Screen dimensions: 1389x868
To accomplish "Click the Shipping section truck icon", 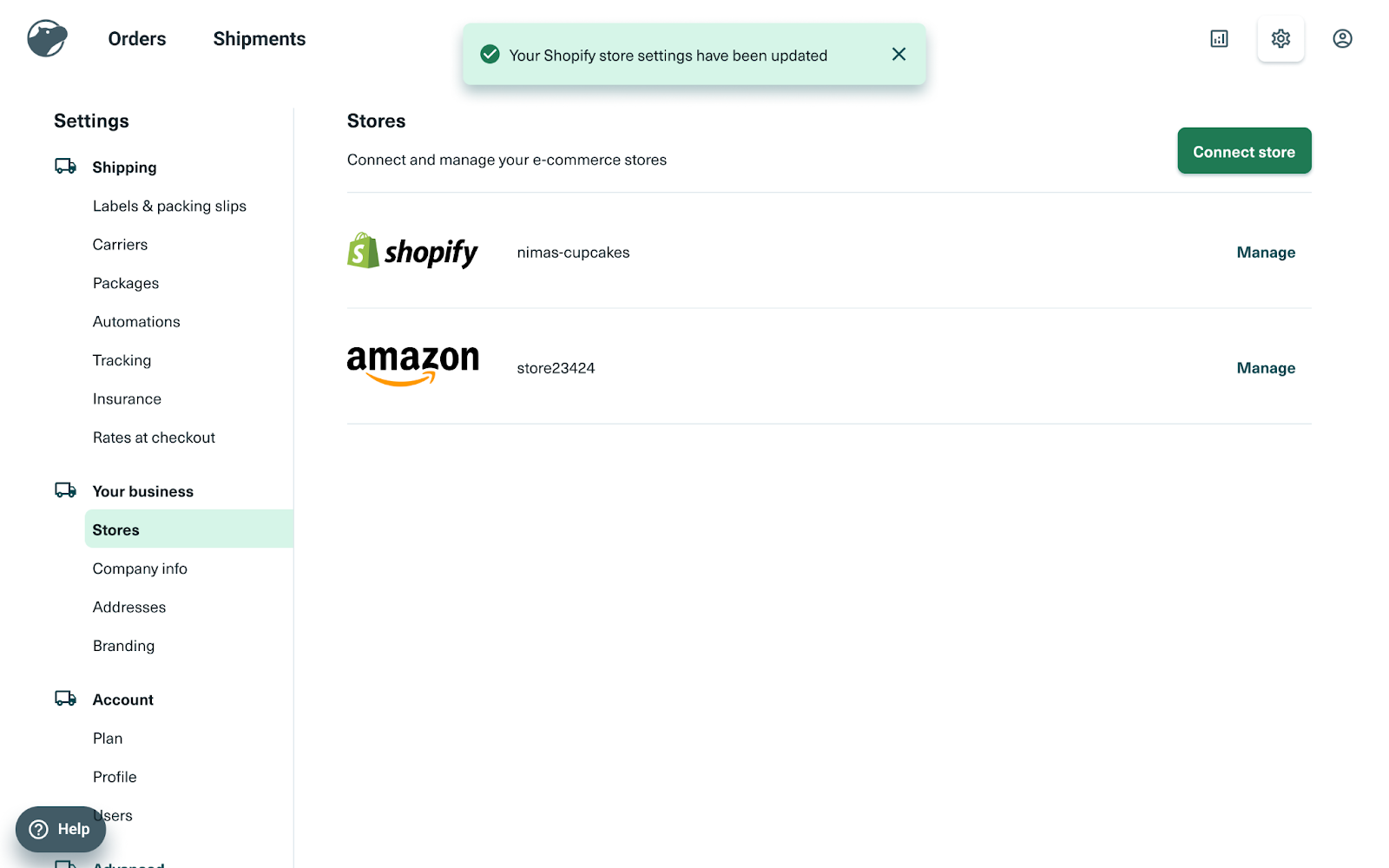I will [65, 167].
